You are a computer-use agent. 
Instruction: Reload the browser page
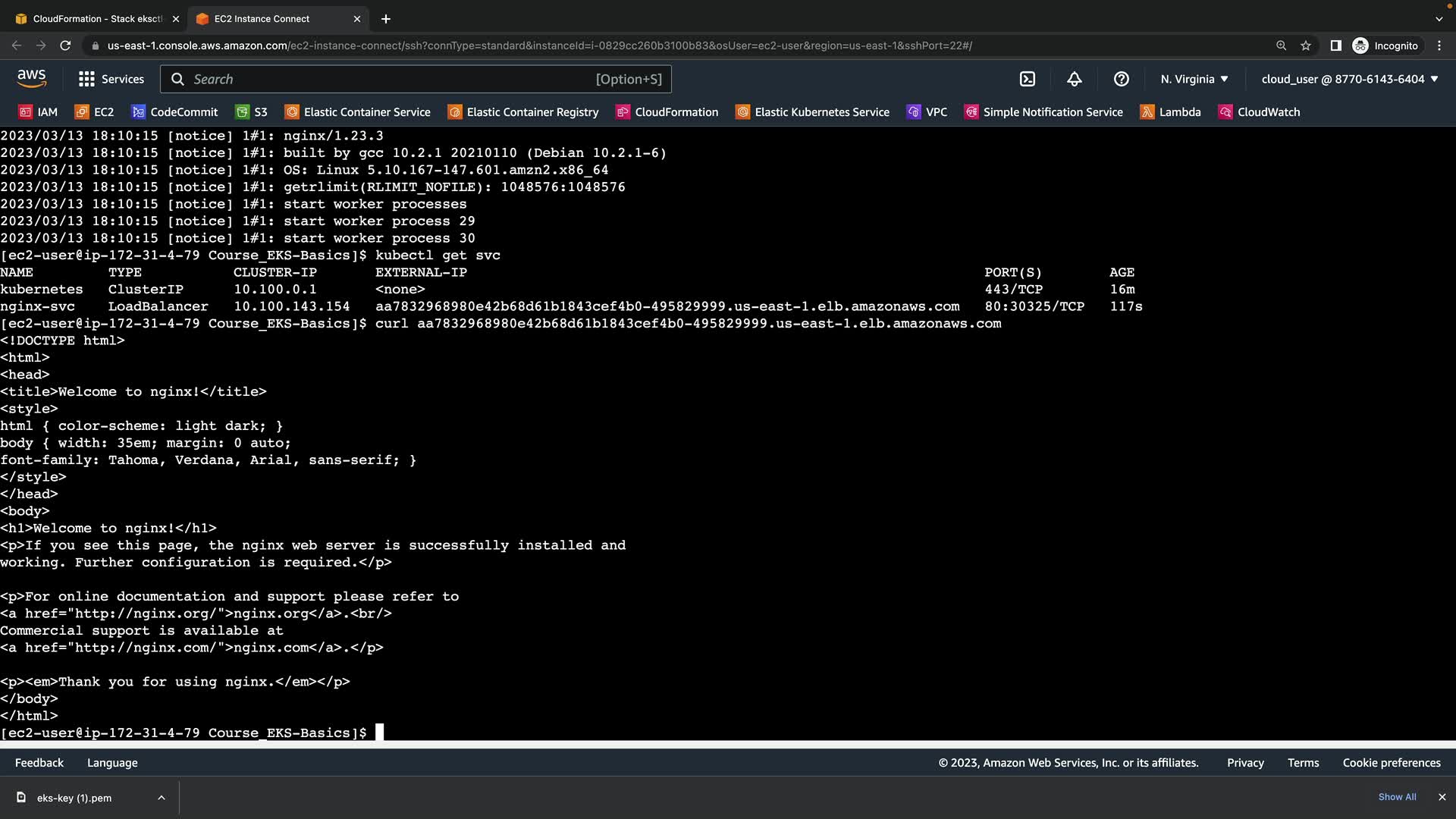click(x=65, y=45)
